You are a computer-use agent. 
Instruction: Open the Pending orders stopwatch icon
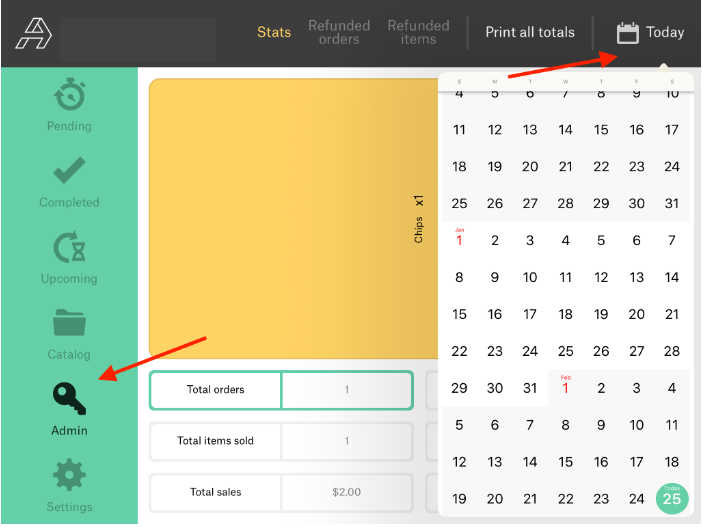[x=69, y=97]
